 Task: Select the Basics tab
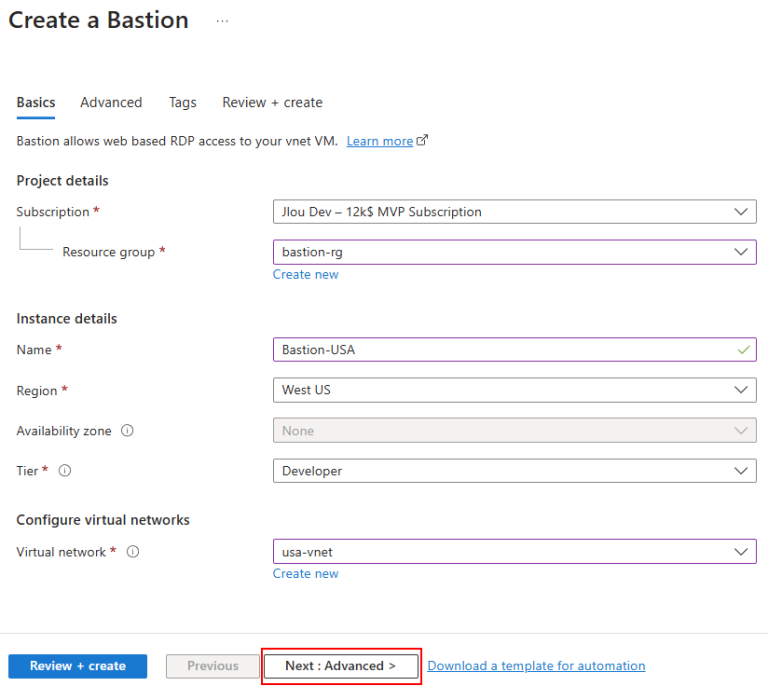click(36, 102)
